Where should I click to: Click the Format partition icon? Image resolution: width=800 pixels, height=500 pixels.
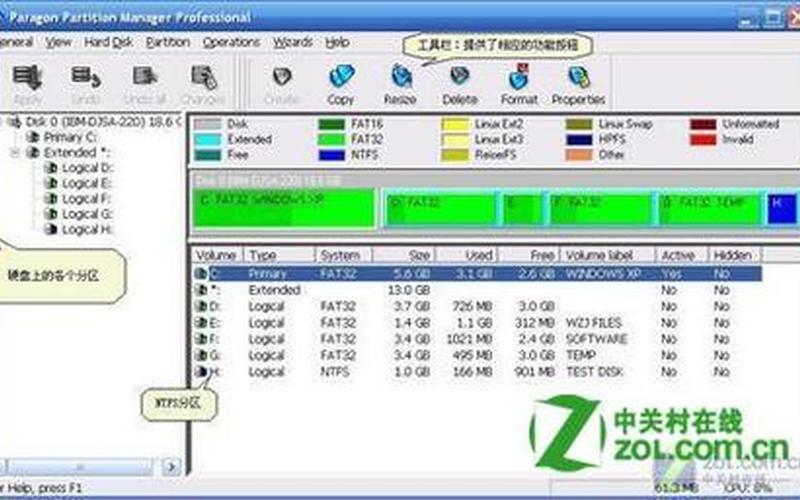click(519, 76)
